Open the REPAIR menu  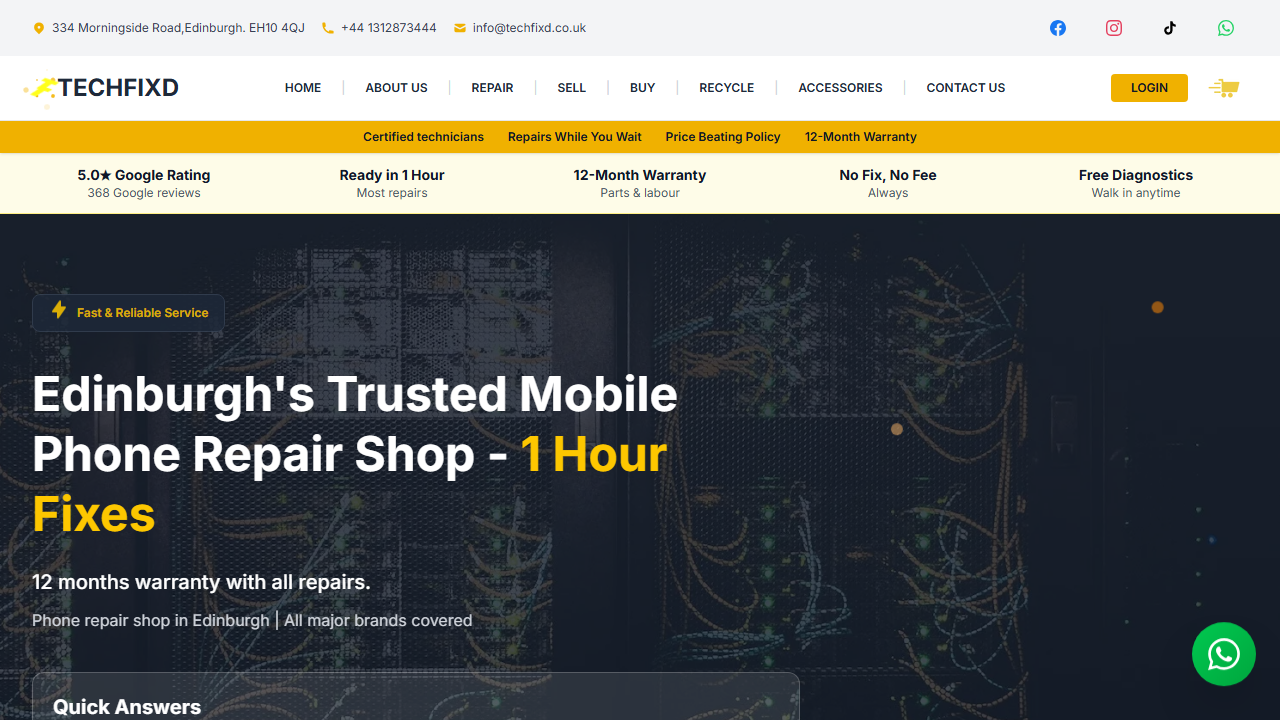[x=493, y=88]
